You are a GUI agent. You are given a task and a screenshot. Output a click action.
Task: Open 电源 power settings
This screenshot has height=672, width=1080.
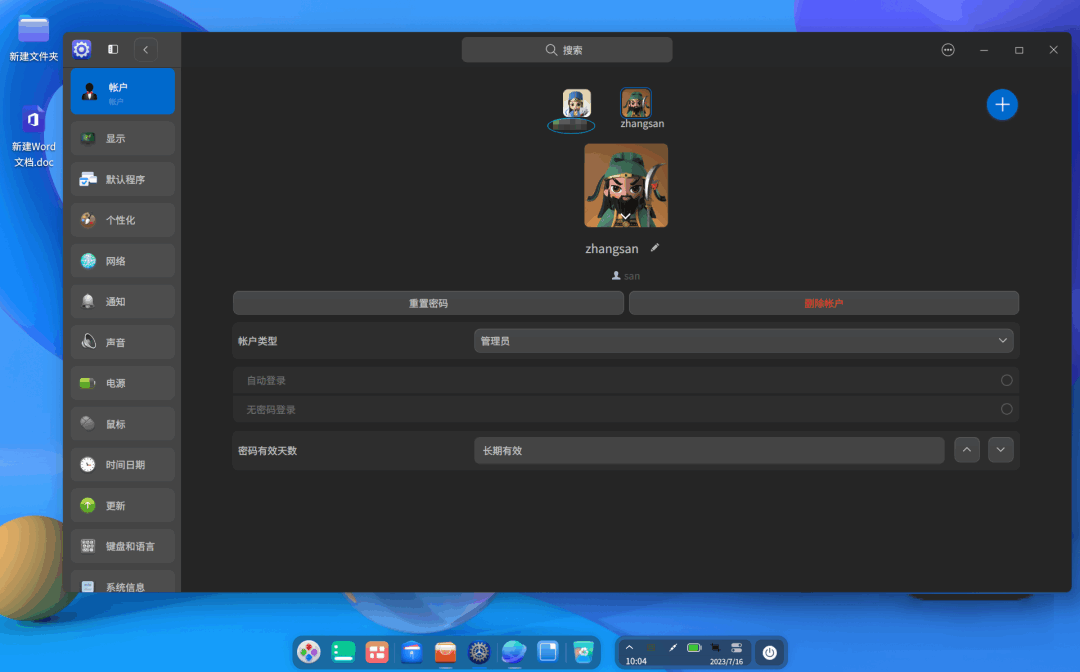[x=123, y=383]
